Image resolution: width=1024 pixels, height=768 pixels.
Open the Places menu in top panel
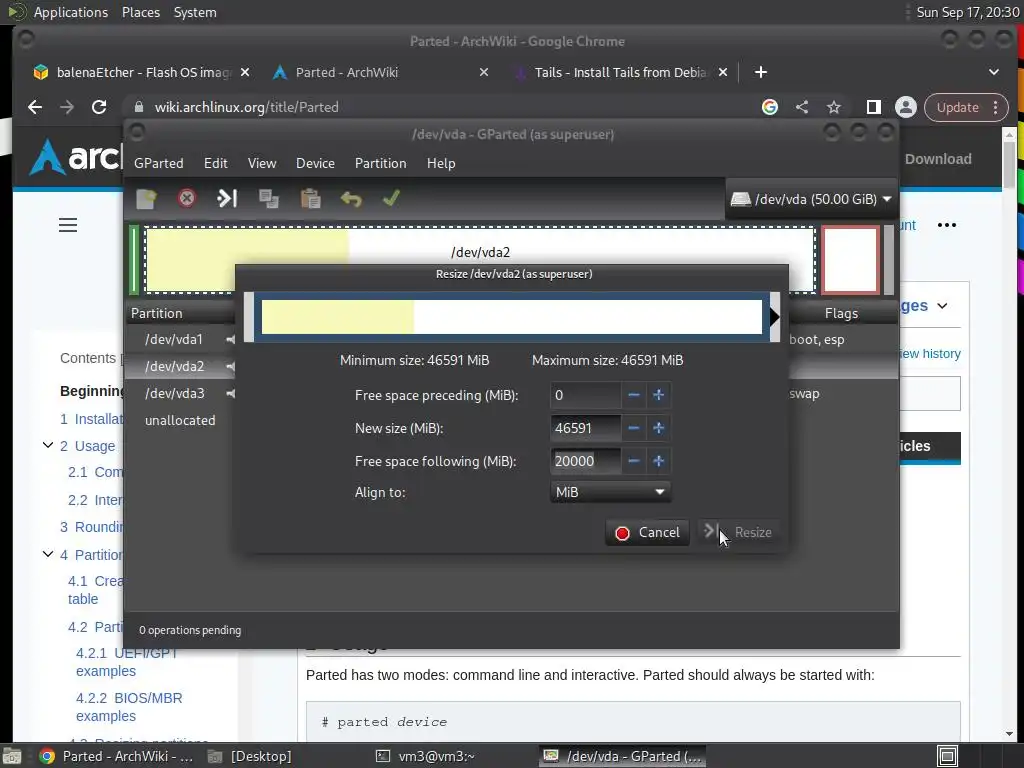pos(141,12)
